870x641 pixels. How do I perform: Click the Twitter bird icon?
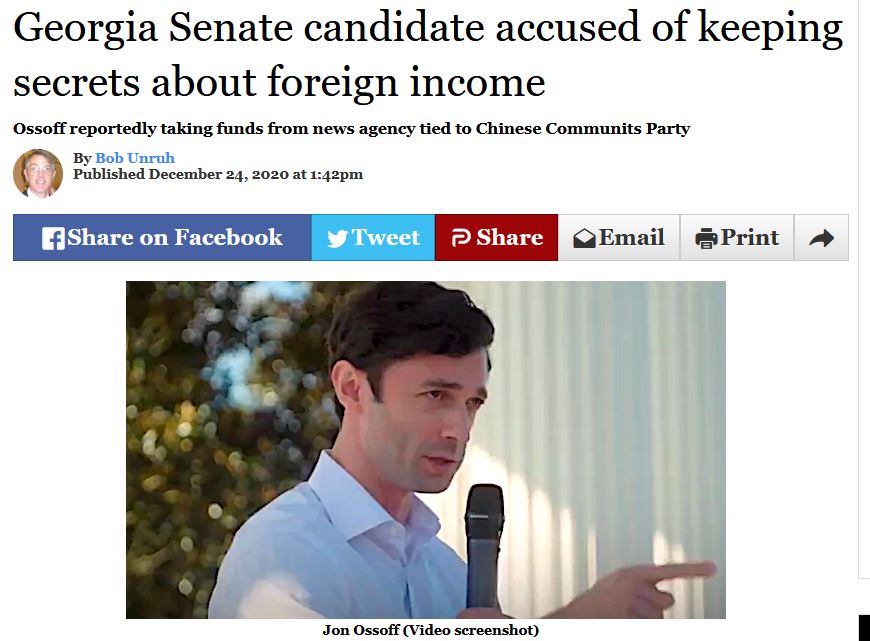coord(337,239)
